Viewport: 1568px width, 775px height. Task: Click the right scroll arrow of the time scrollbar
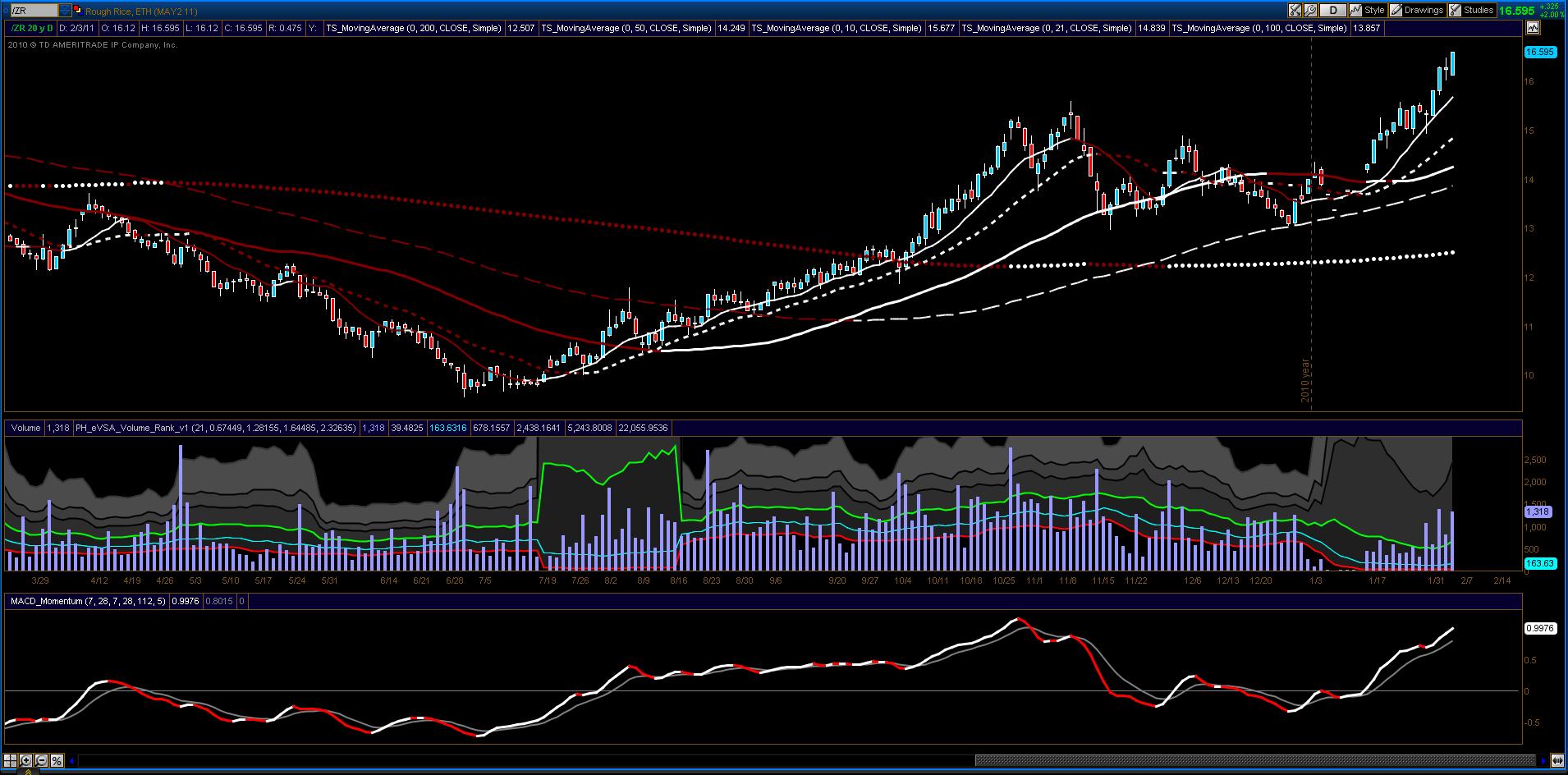point(1543,761)
